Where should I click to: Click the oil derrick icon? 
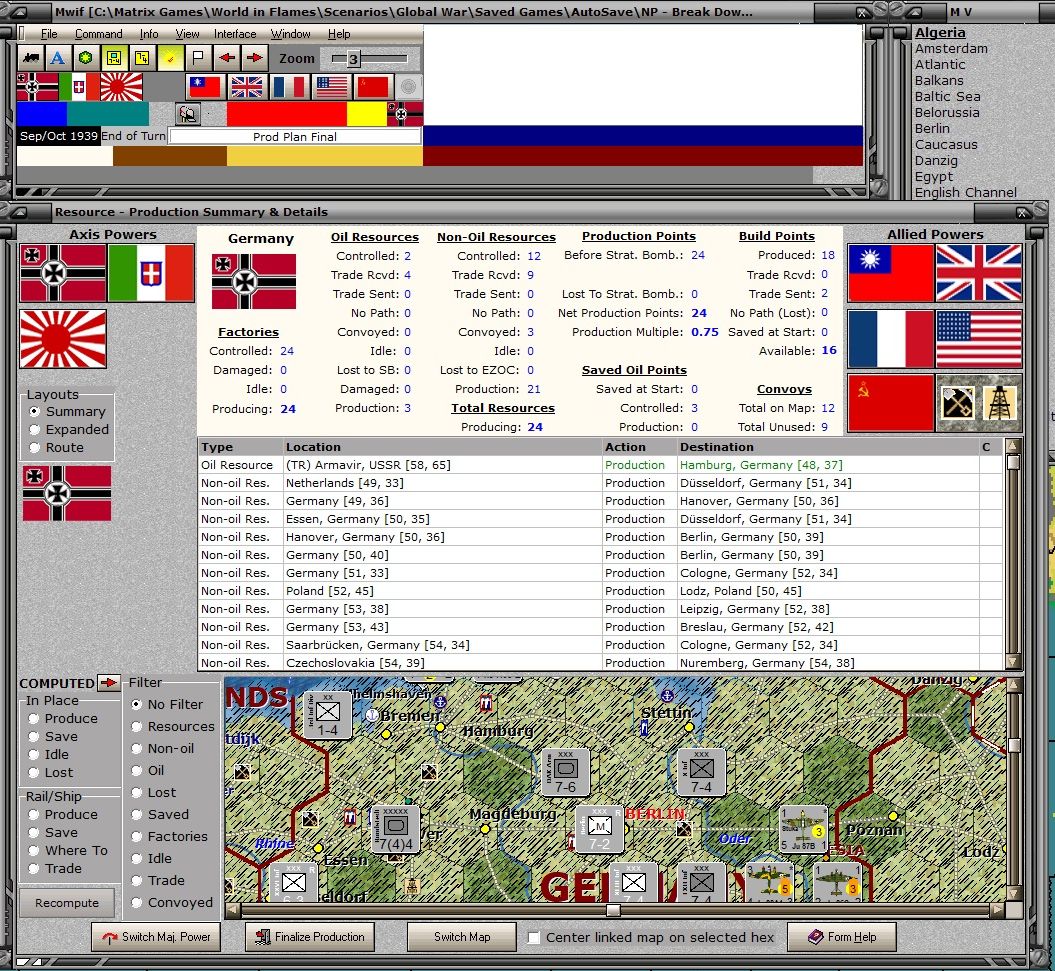point(999,403)
